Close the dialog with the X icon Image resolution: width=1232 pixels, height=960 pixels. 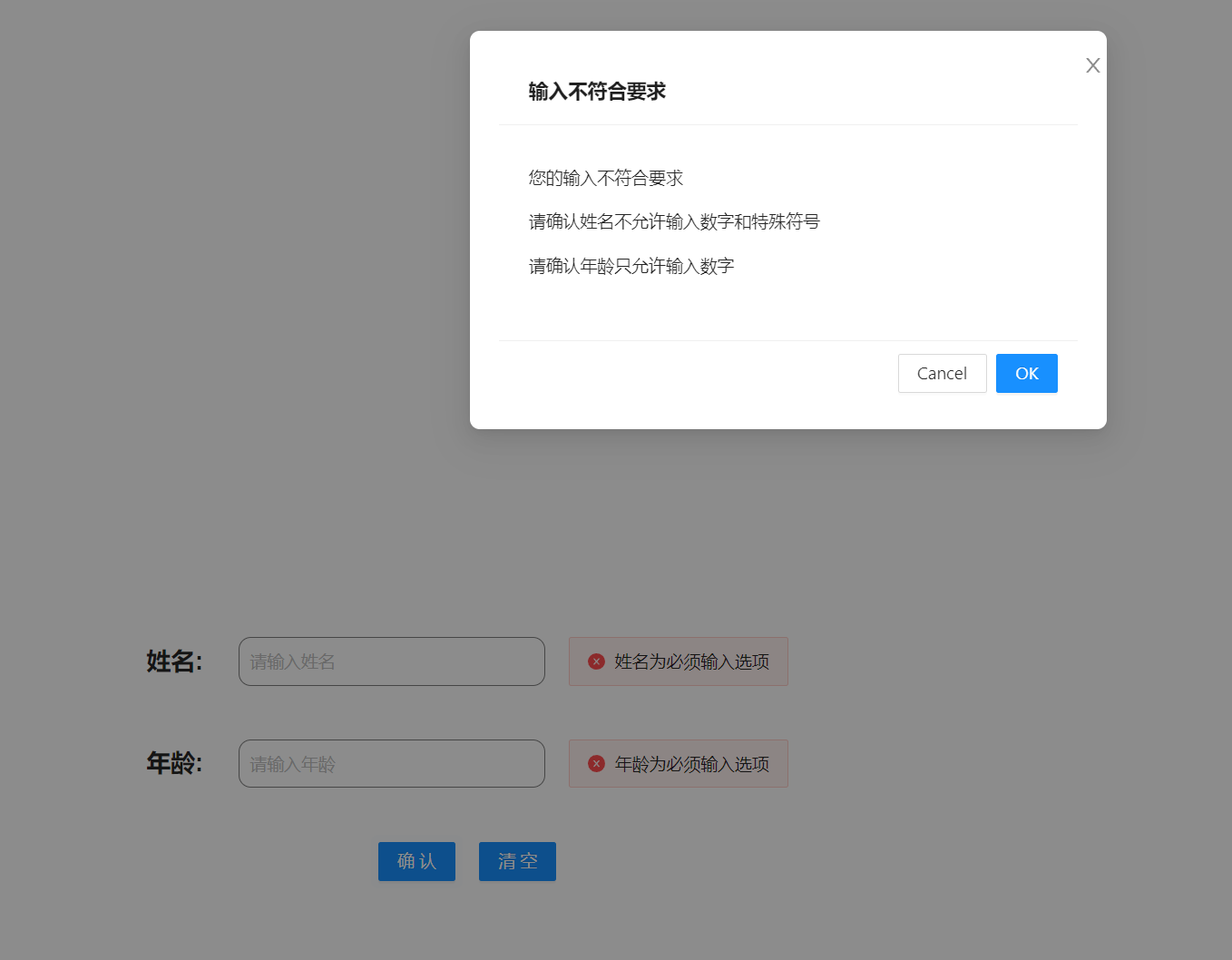coord(1092,65)
